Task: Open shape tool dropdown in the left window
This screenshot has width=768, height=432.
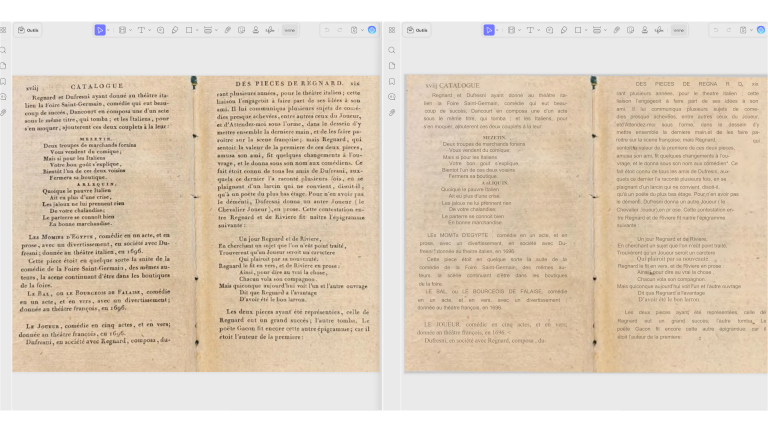Action: pyautogui.click(x=197, y=30)
